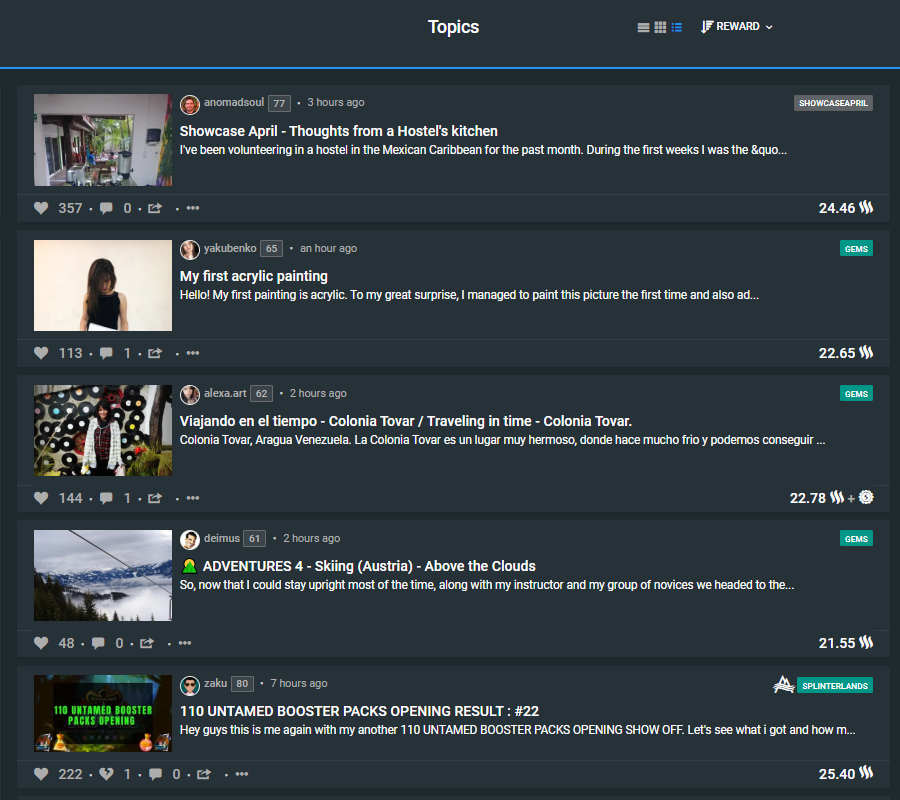Select the GEMS tag on yakubenko's post
The height and width of the screenshot is (800, 900).
tap(856, 248)
